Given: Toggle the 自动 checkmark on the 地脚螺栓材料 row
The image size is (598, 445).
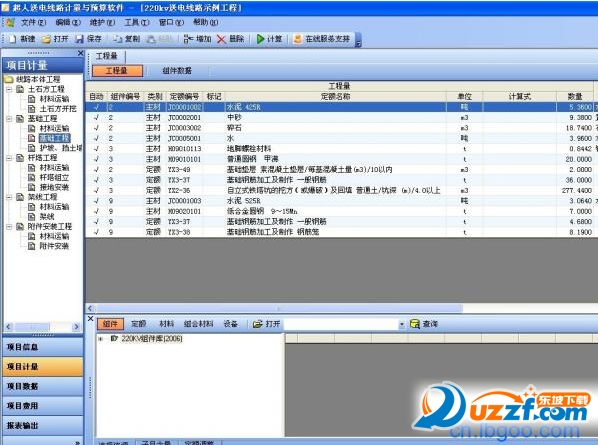Looking at the screenshot, I should (x=96, y=148).
